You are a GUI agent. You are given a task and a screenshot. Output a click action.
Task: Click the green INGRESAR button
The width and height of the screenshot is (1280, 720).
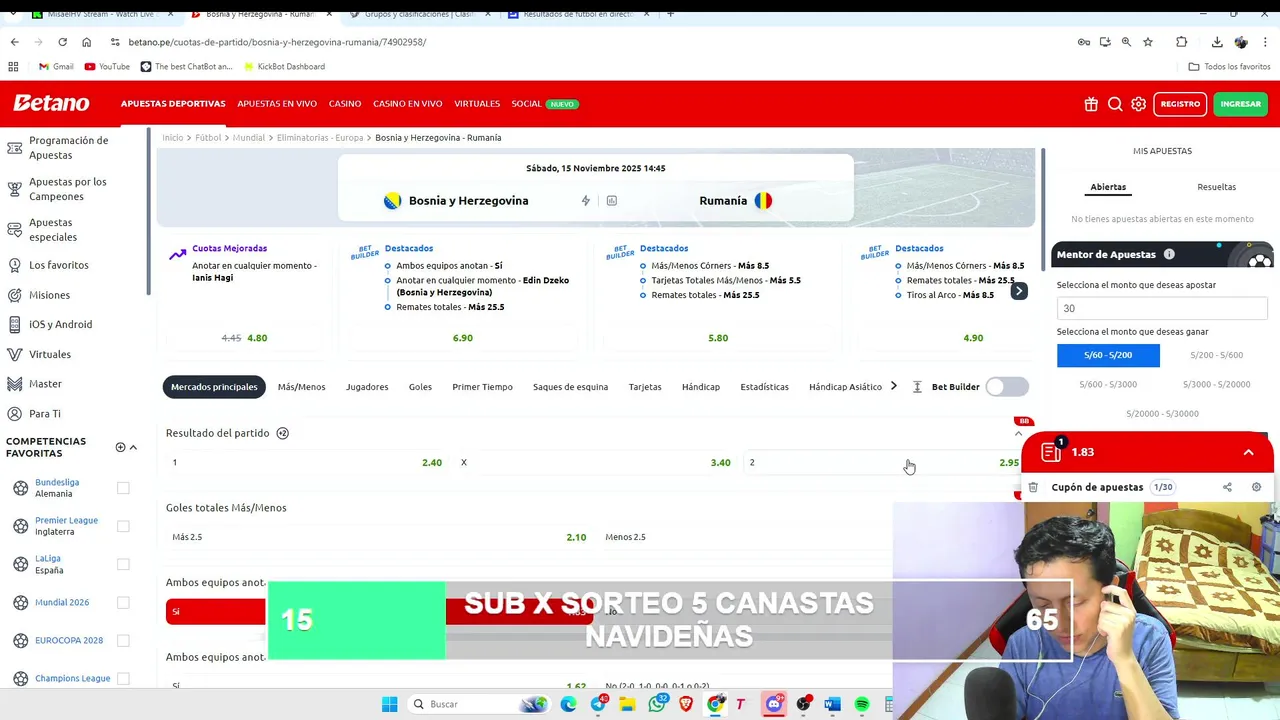1240,104
